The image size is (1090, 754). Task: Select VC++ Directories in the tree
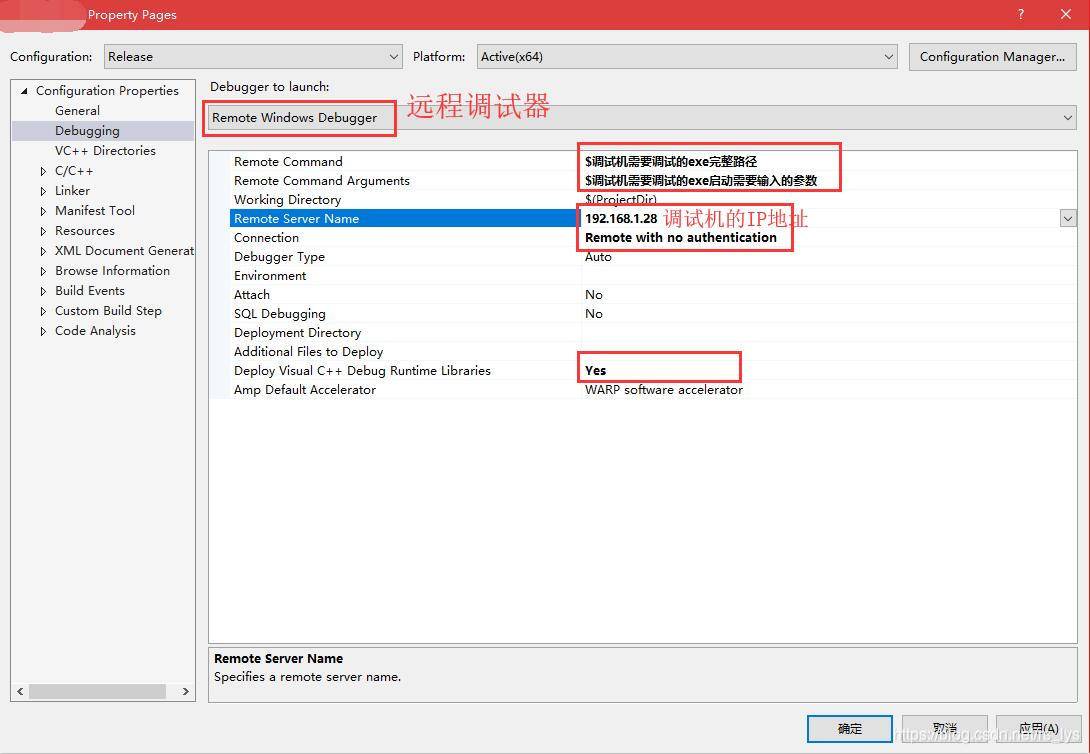pos(105,151)
